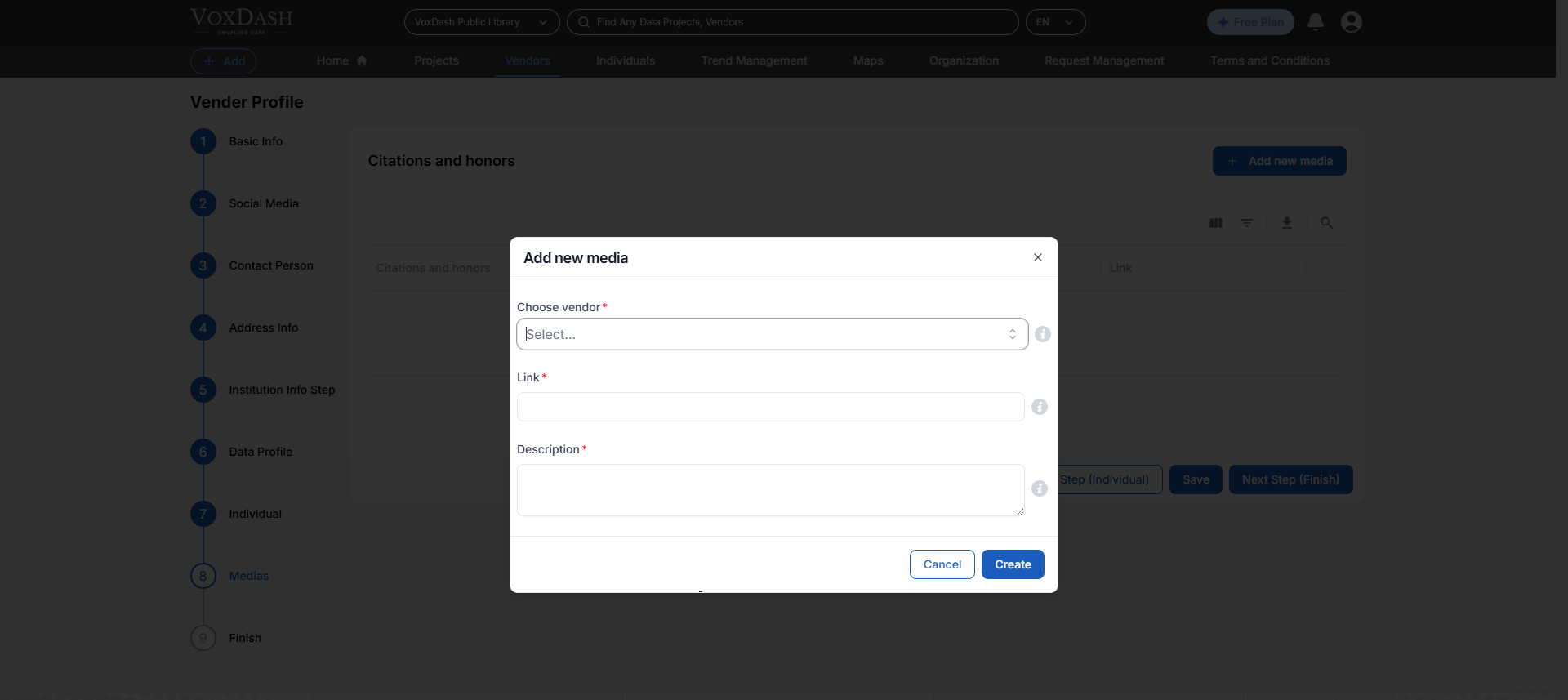Cancel the Add new media dialog

[x=942, y=564]
